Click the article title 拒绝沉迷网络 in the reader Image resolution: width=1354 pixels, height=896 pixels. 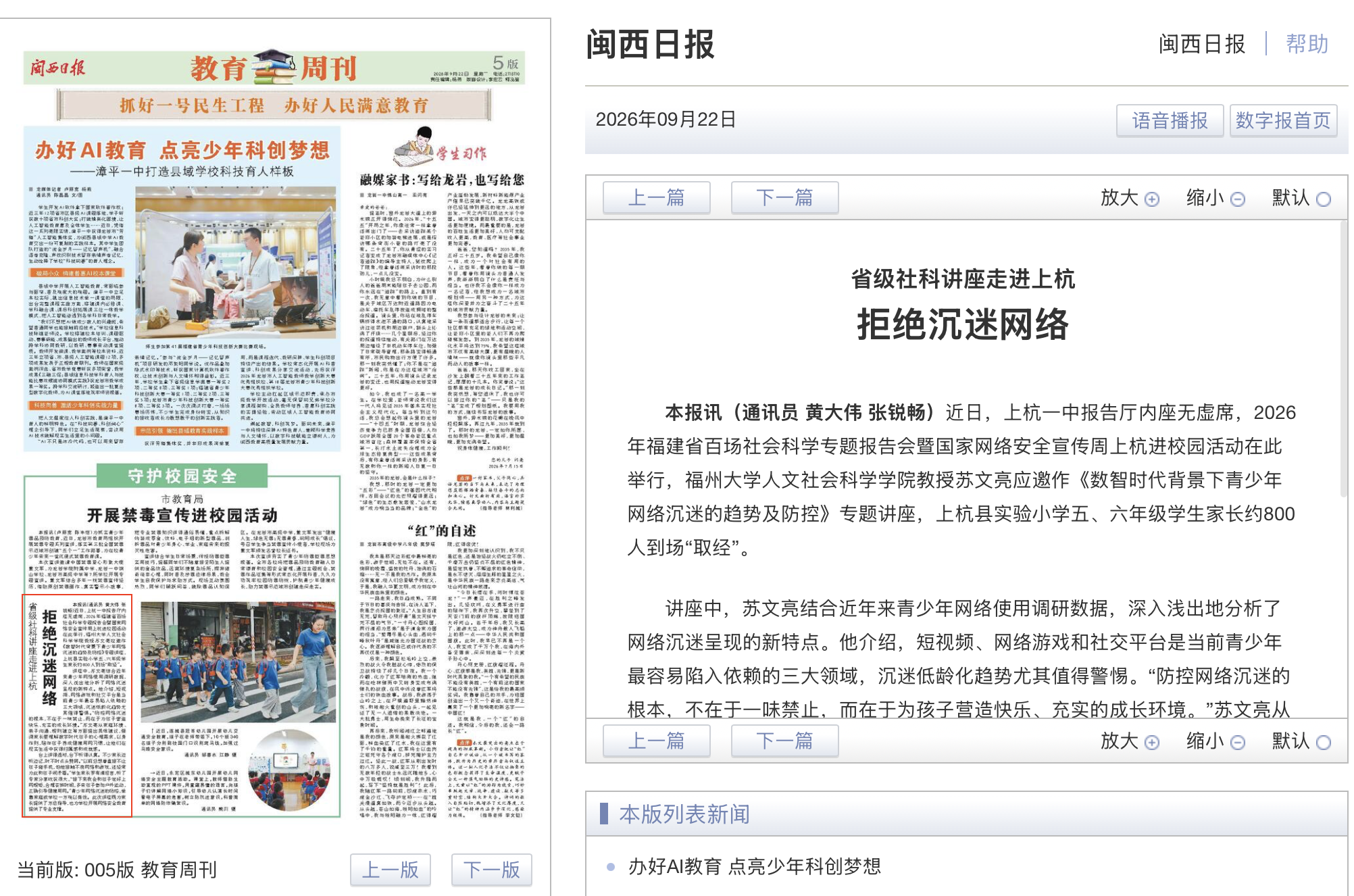(x=963, y=324)
